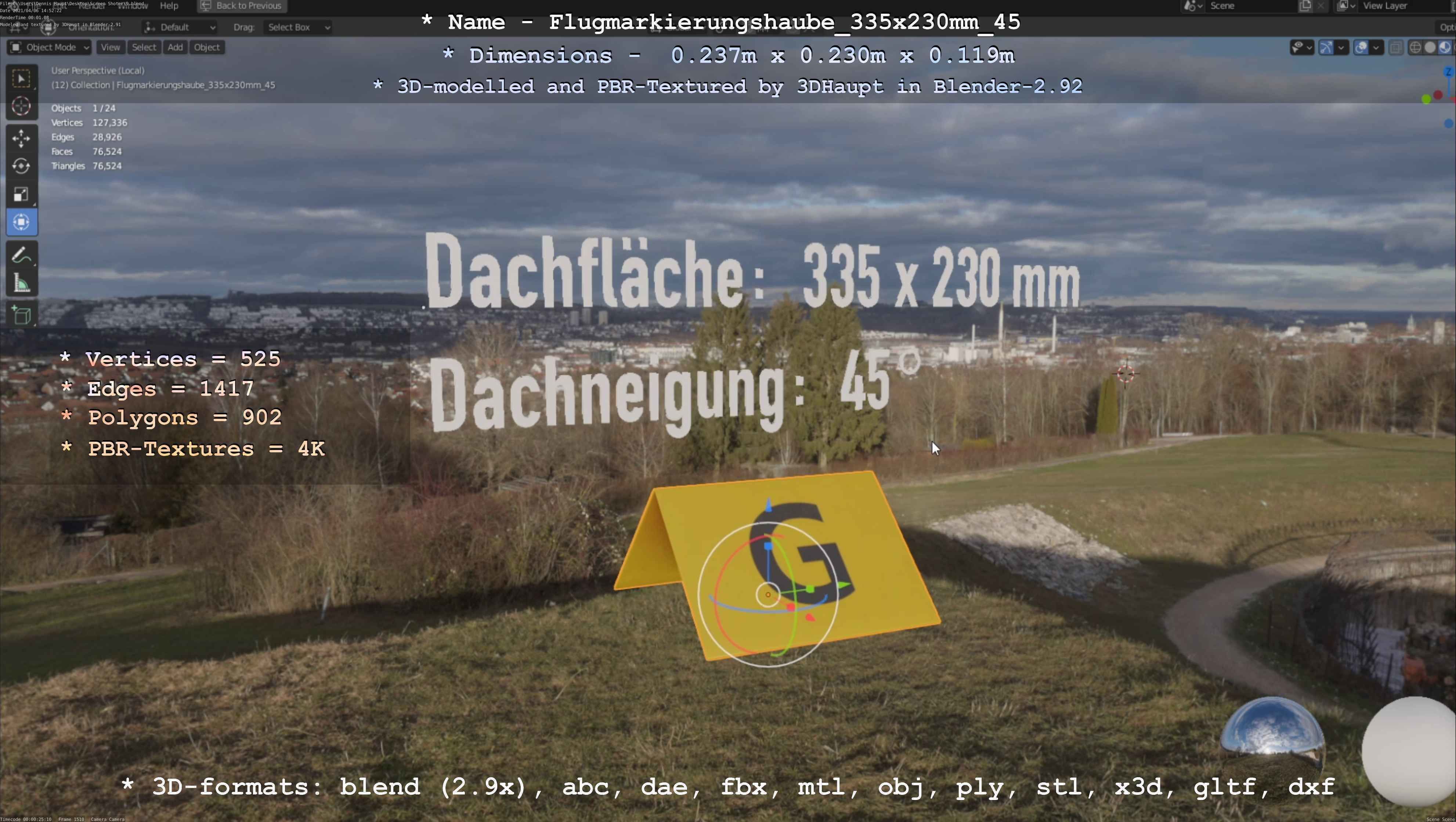The height and width of the screenshot is (822, 1456).
Task: Select the Scale tool
Action: coord(21,194)
